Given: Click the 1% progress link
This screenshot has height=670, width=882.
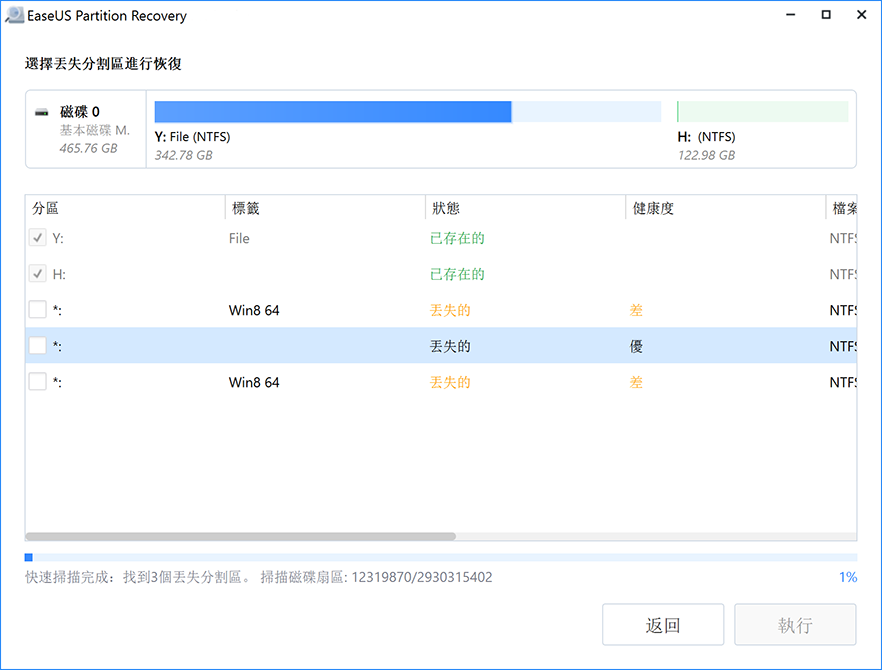Looking at the screenshot, I should pyautogui.click(x=848, y=576).
